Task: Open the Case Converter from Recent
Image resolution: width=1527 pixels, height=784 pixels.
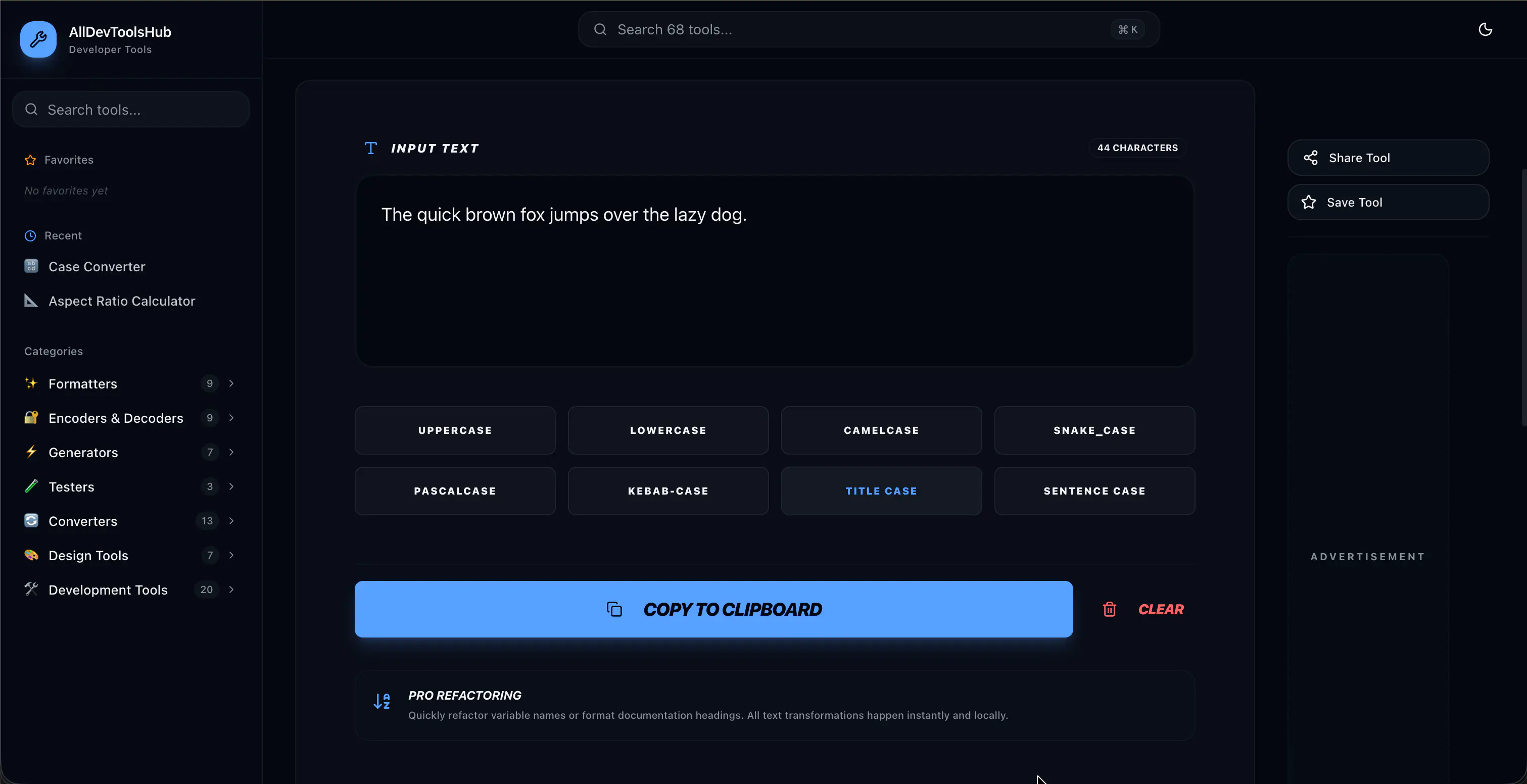Action: pyautogui.click(x=97, y=266)
